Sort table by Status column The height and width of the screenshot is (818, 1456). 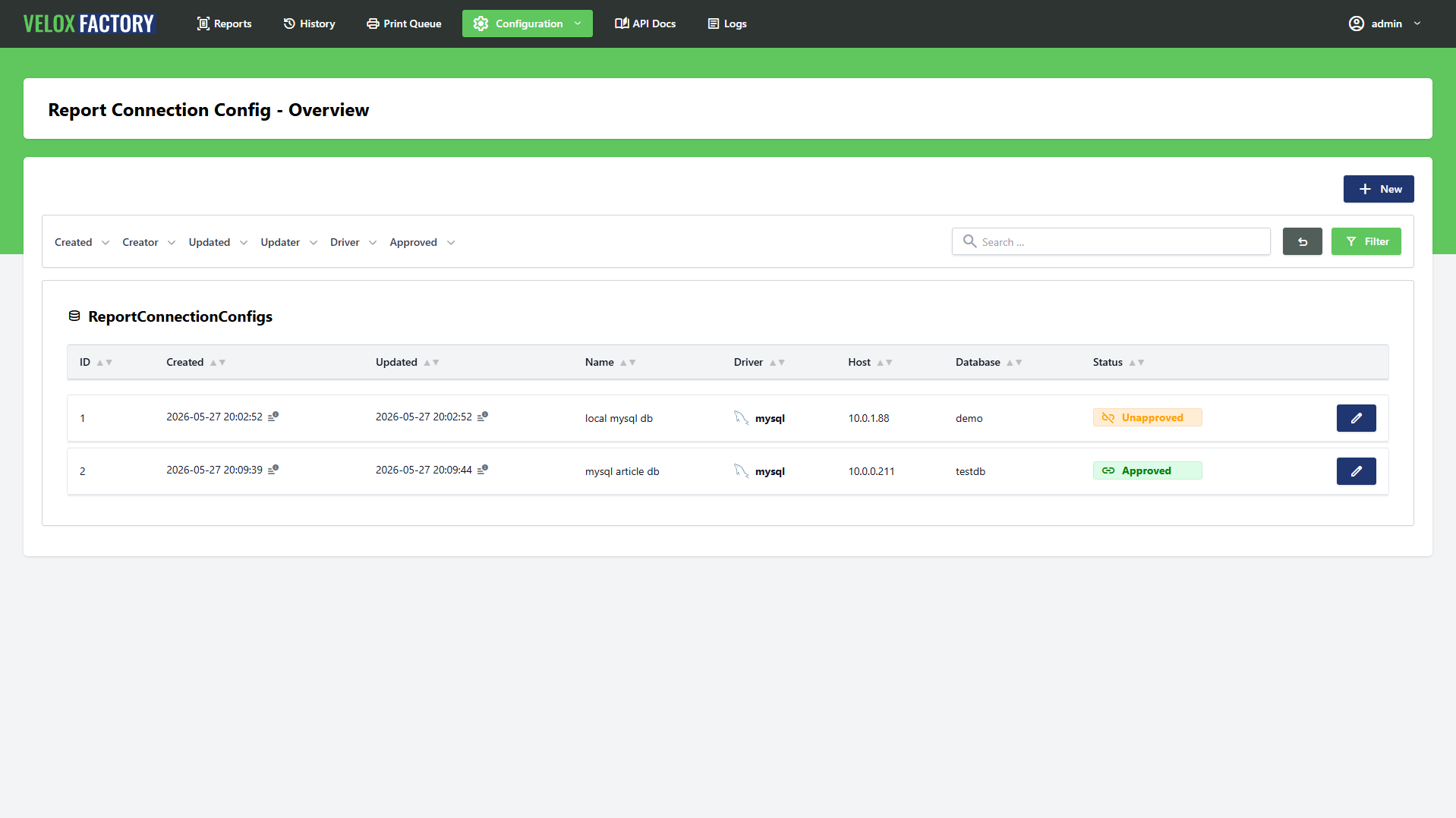click(x=1118, y=362)
